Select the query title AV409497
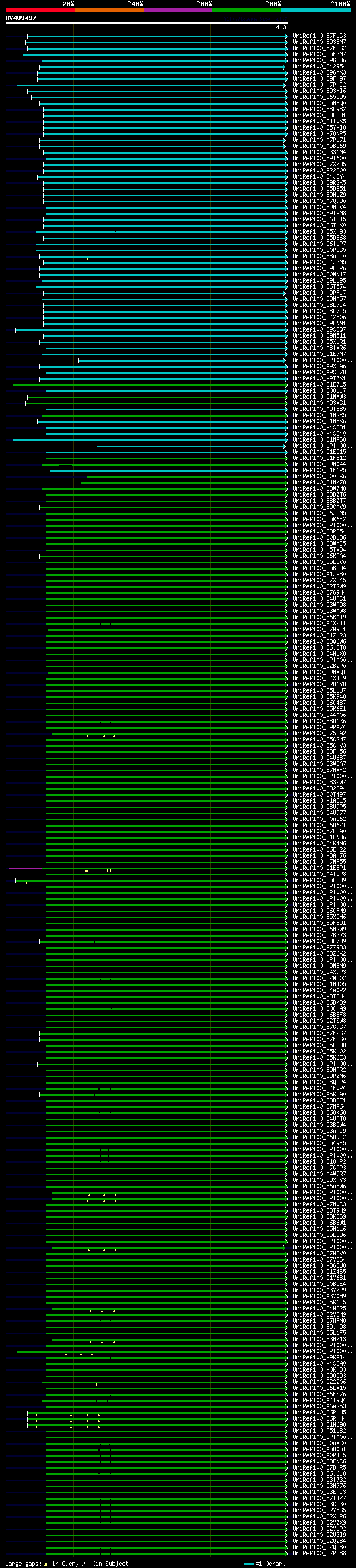 [21, 18]
